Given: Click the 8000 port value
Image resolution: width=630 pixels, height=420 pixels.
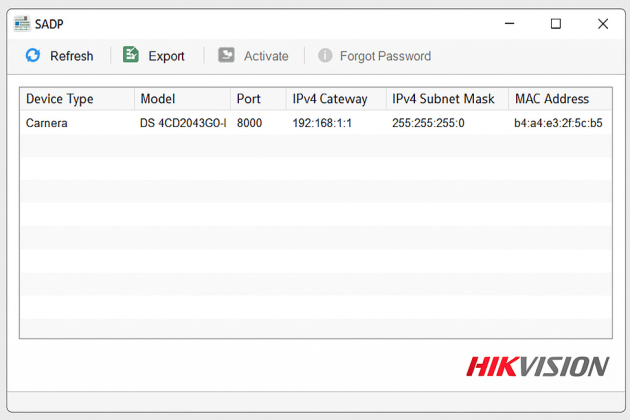Looking at the screenshot, I should click(249, 123).
